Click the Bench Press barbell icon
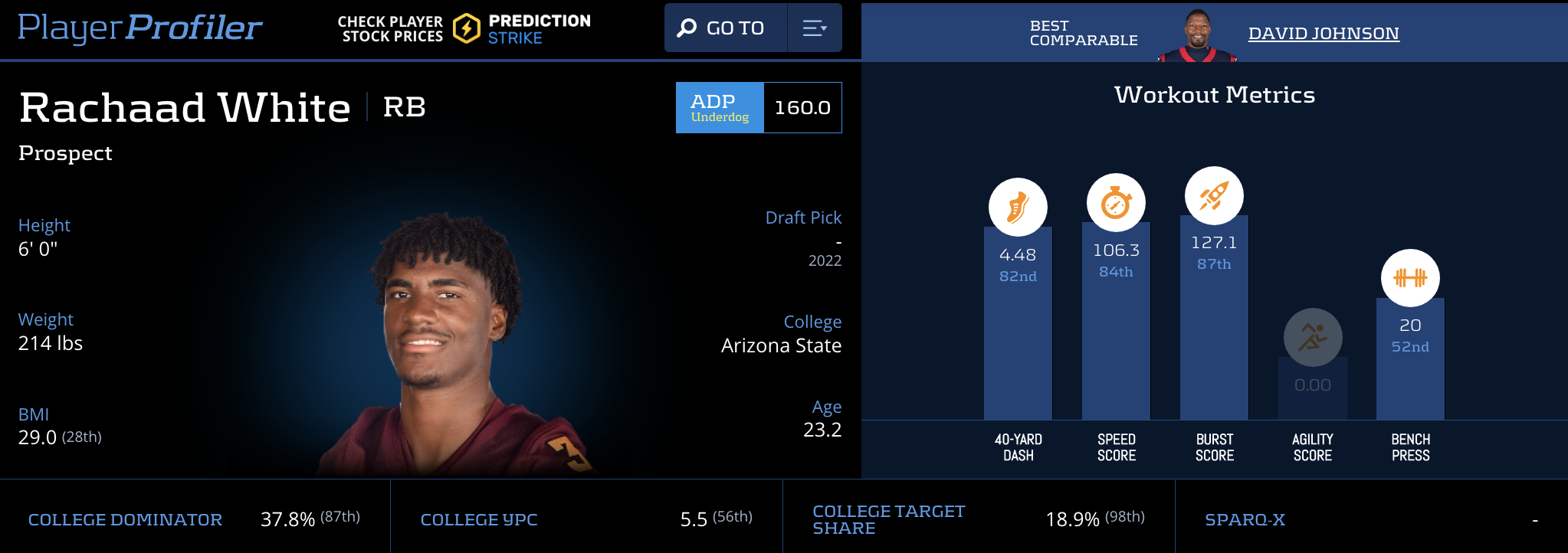This screenshot has width=1568, height=553. click(1410, 278)
